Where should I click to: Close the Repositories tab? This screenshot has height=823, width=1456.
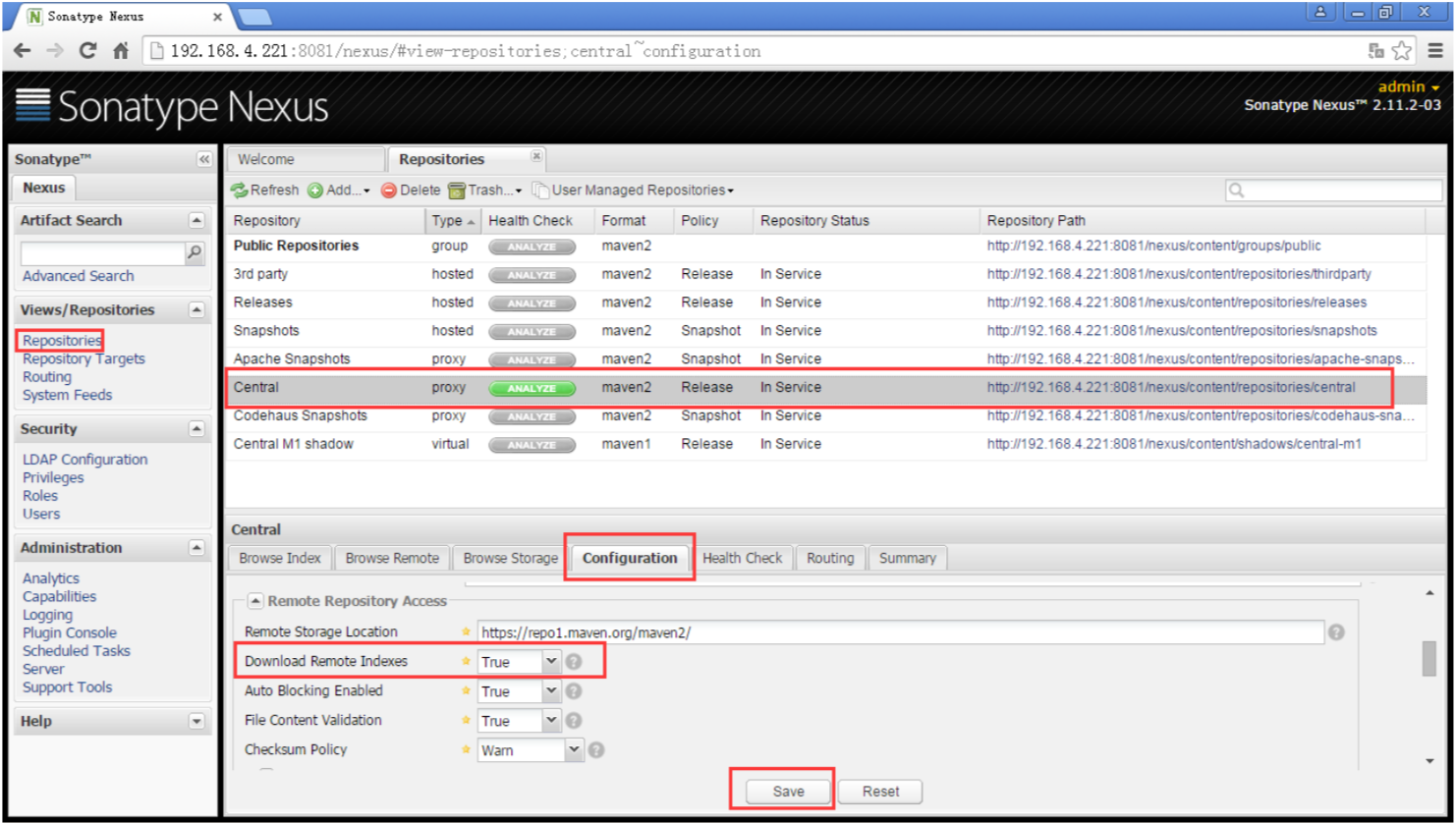tap(535, 155)
